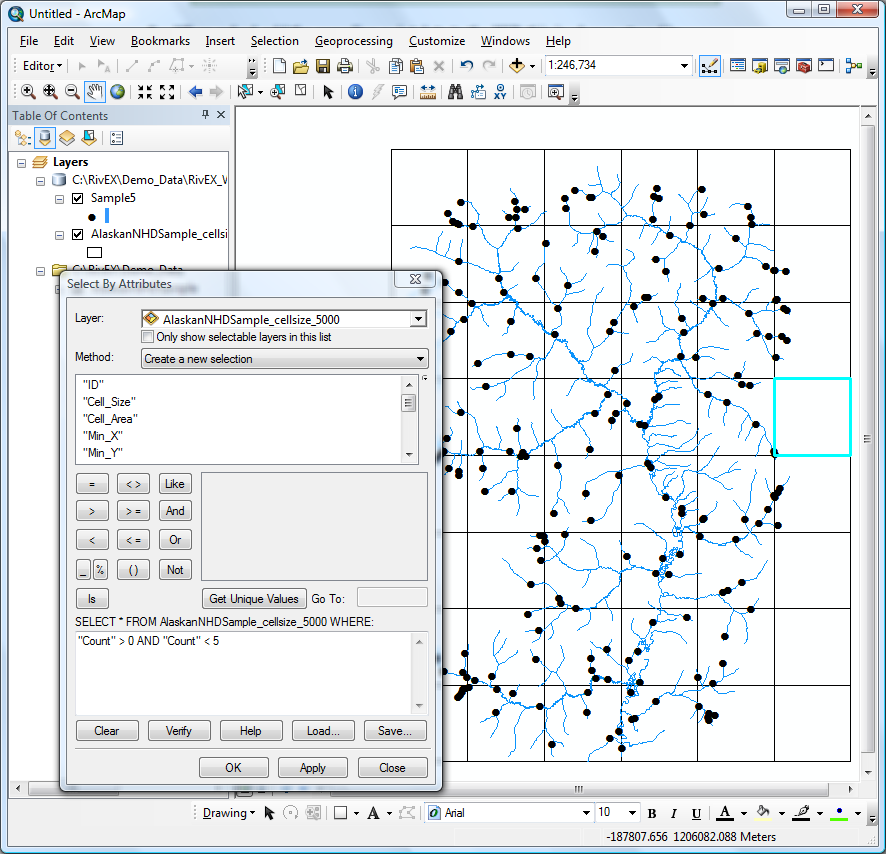This screenshot has height=854, width=886.
Task: Click the font color A swatch
Action: coord(725,813)
